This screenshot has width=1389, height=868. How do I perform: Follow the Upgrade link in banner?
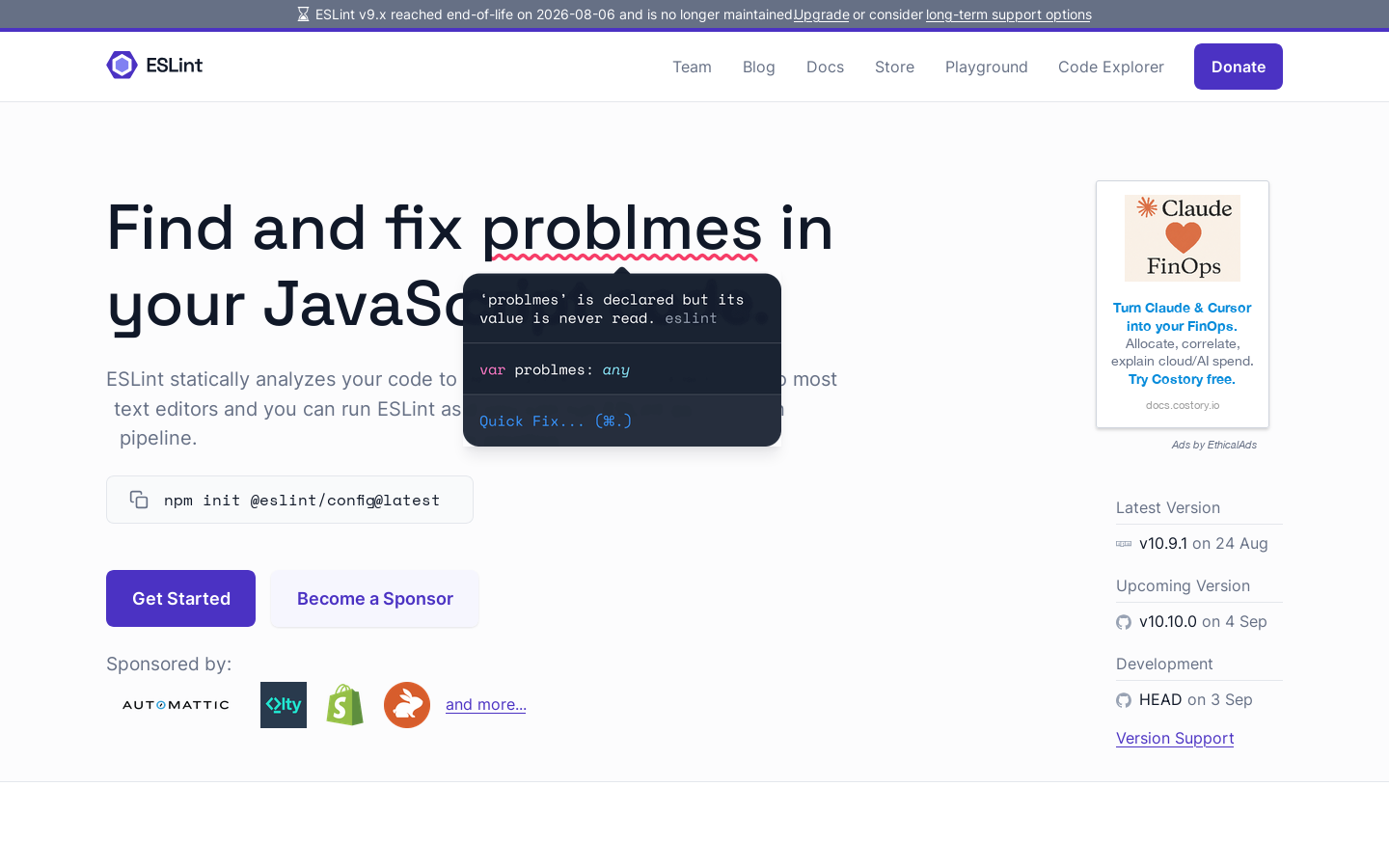[821, 14]
